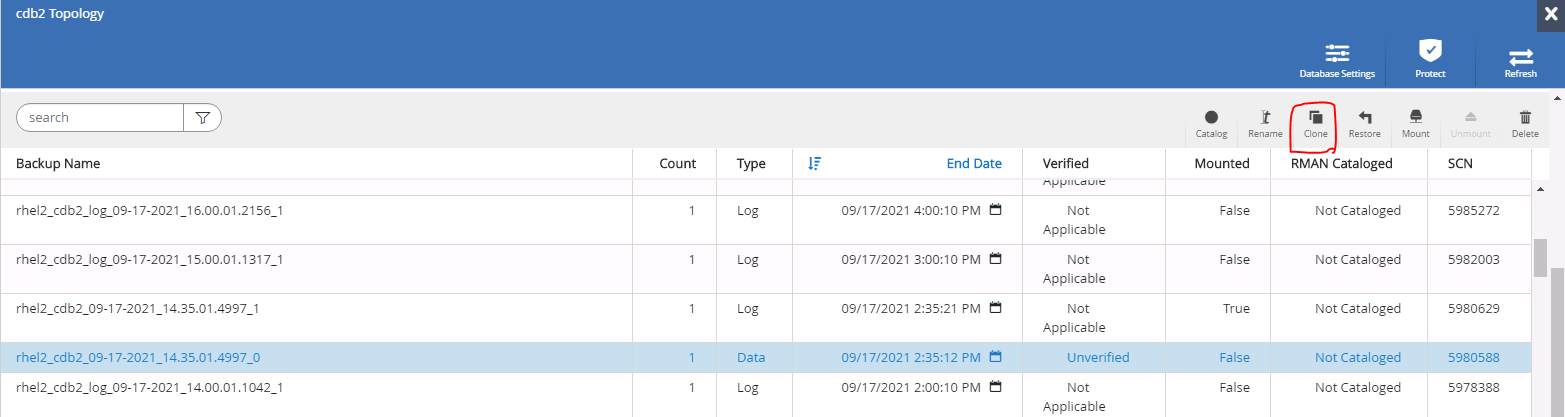Open calendar for 3:00:10 PM backup
Viewport: 1565px width, 417px height.
point(995,259)
